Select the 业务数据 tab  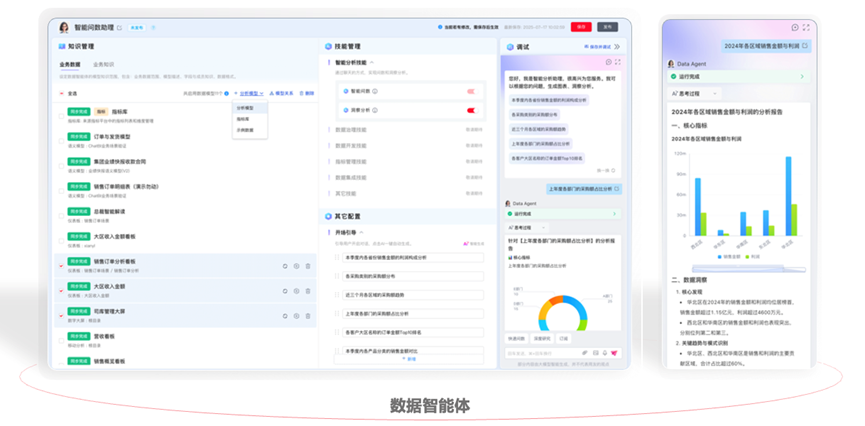70,65
